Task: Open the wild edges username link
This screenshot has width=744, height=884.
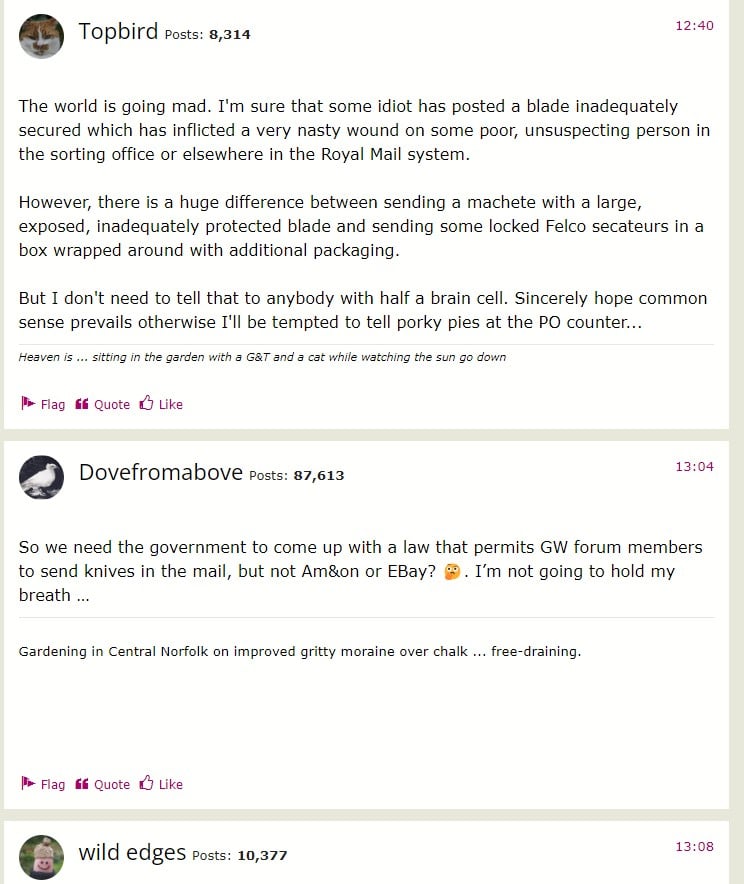Action: click(x=132, y=852)
